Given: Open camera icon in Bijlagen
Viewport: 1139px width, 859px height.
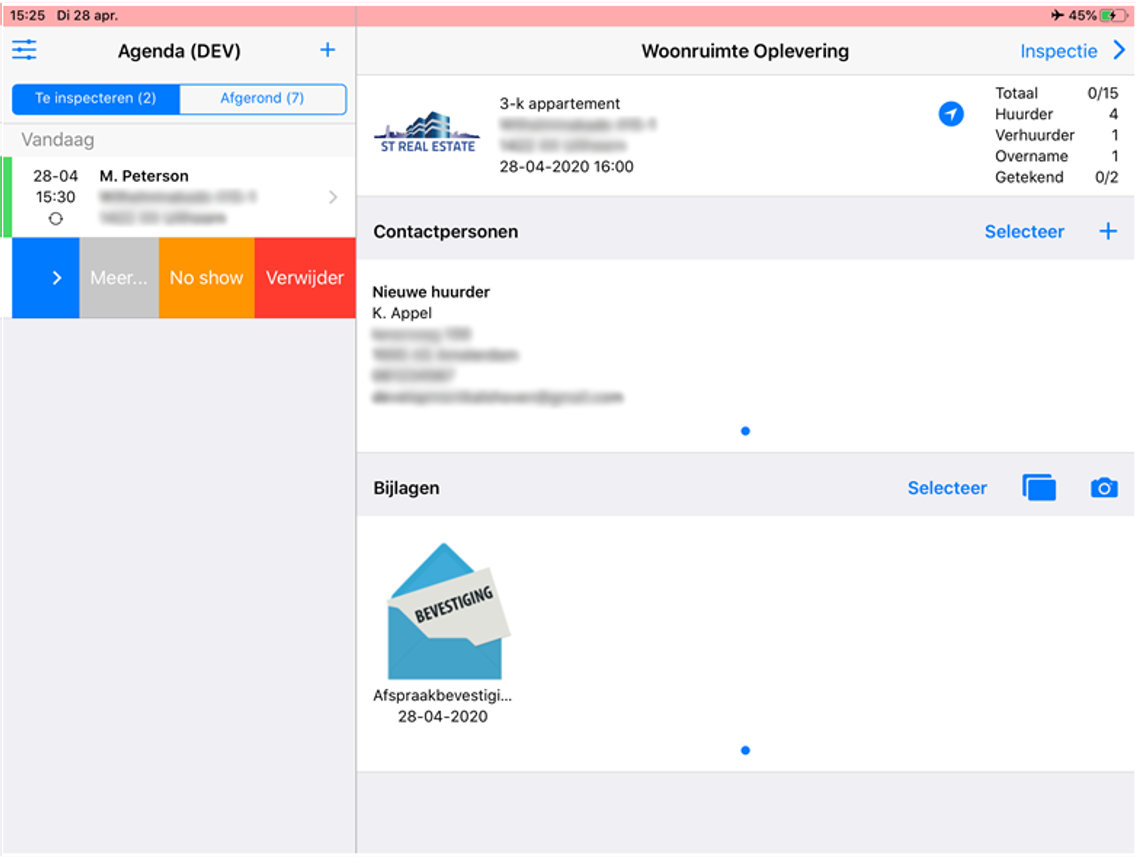Looking at the screenshot, I should (x=1104, y=488).
